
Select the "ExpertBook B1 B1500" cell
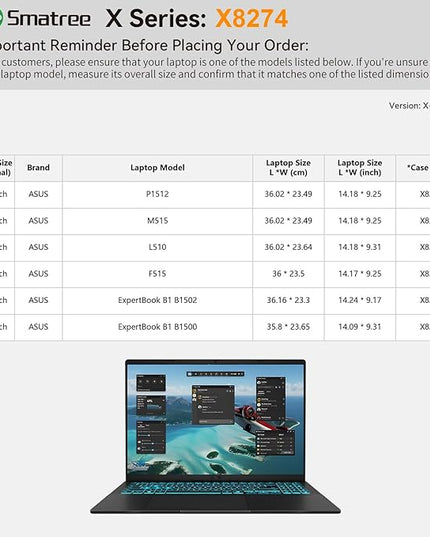(x=157, y=327)
